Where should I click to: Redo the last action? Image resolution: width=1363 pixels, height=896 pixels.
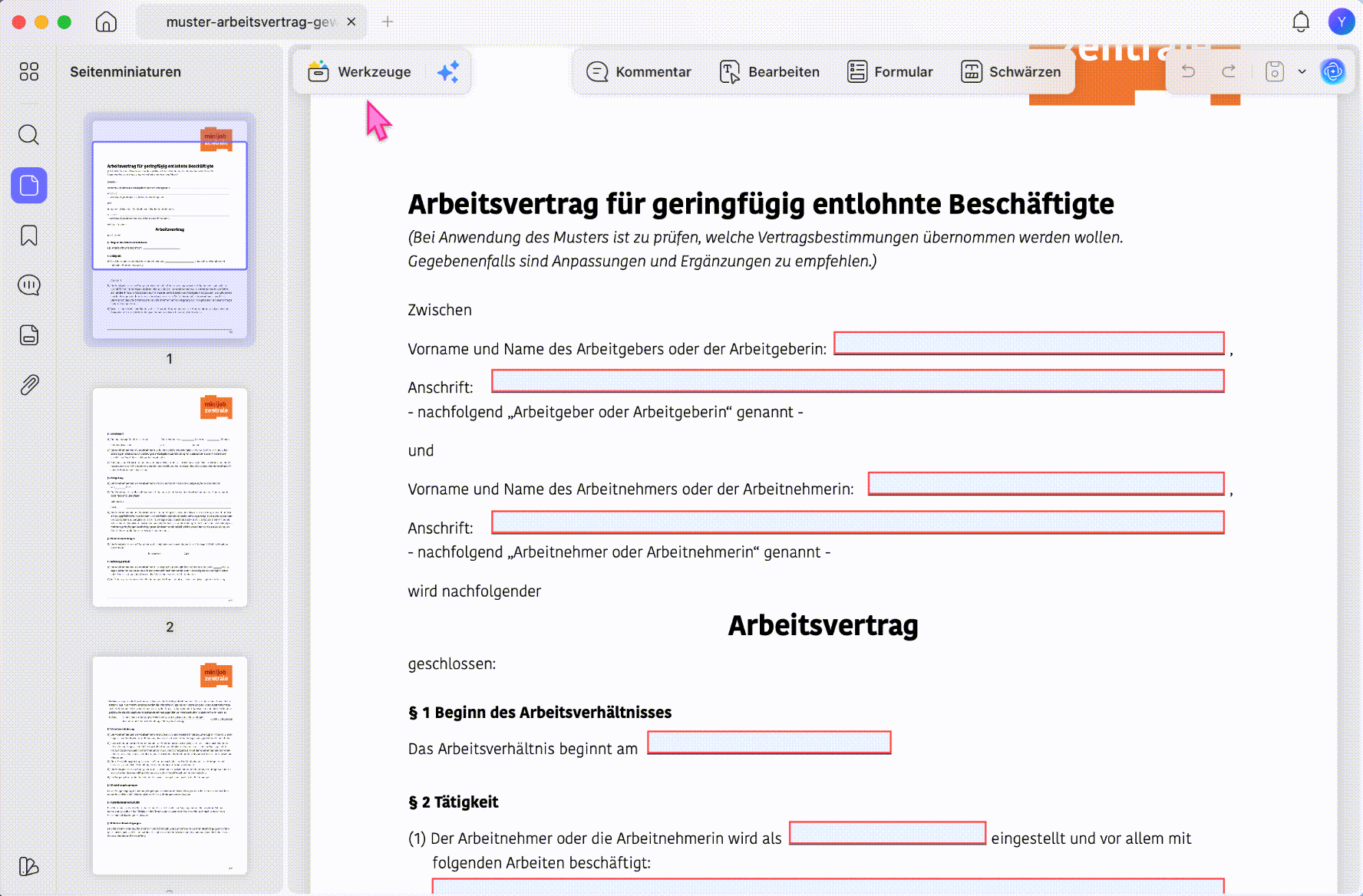(1229, 71)
